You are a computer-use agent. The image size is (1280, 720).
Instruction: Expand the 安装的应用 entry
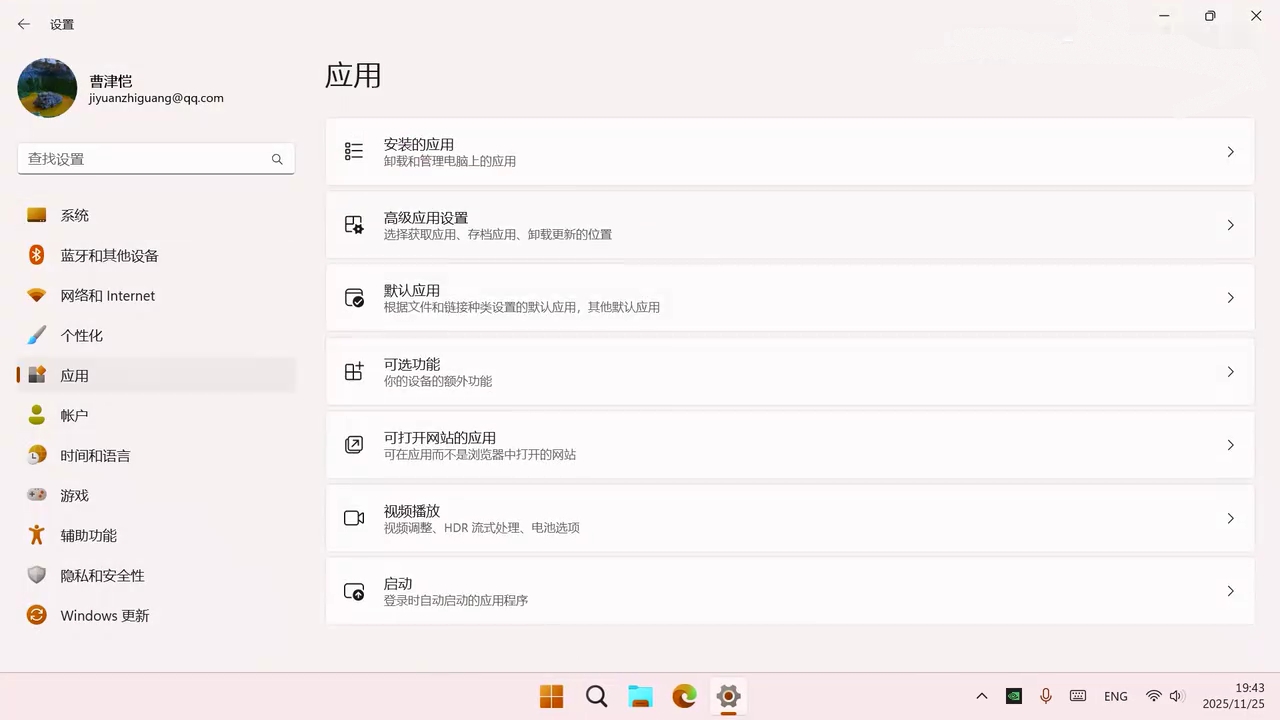(790, 152)
